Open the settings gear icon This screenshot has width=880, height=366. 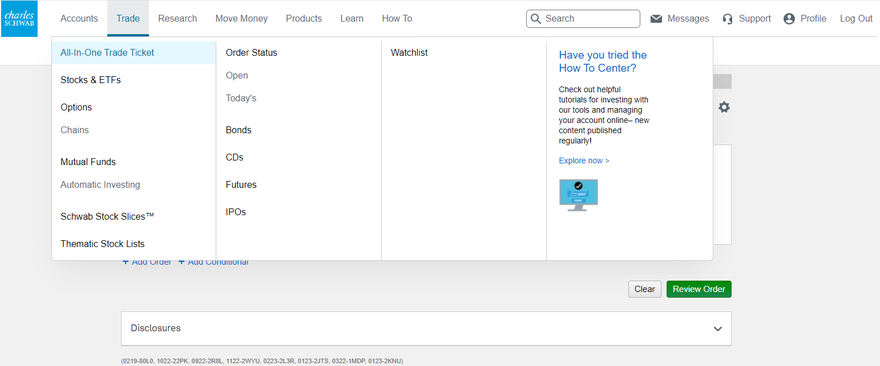coord(724,107)
